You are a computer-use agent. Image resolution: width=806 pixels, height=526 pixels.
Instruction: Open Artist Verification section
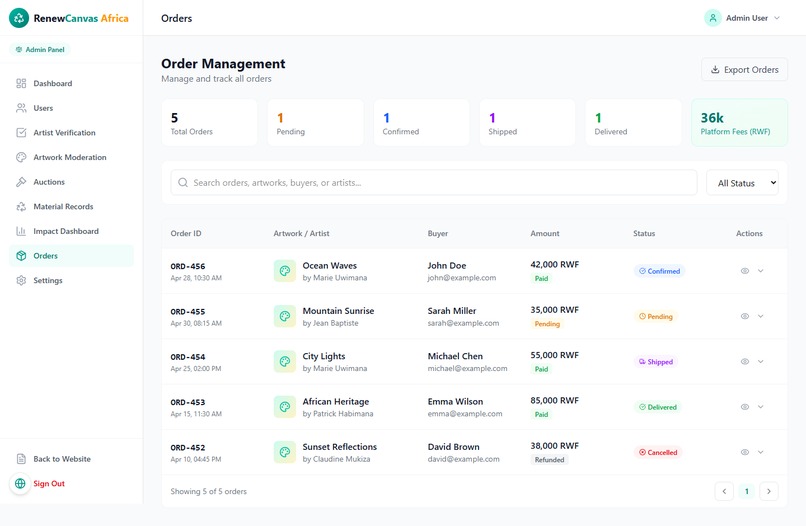(x=71, y=133)
